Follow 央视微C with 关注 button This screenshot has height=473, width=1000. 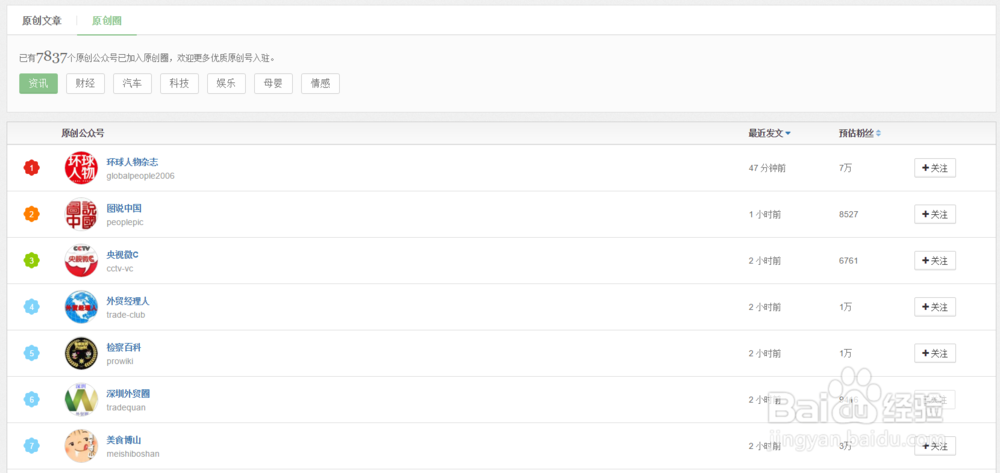point(934,261)
